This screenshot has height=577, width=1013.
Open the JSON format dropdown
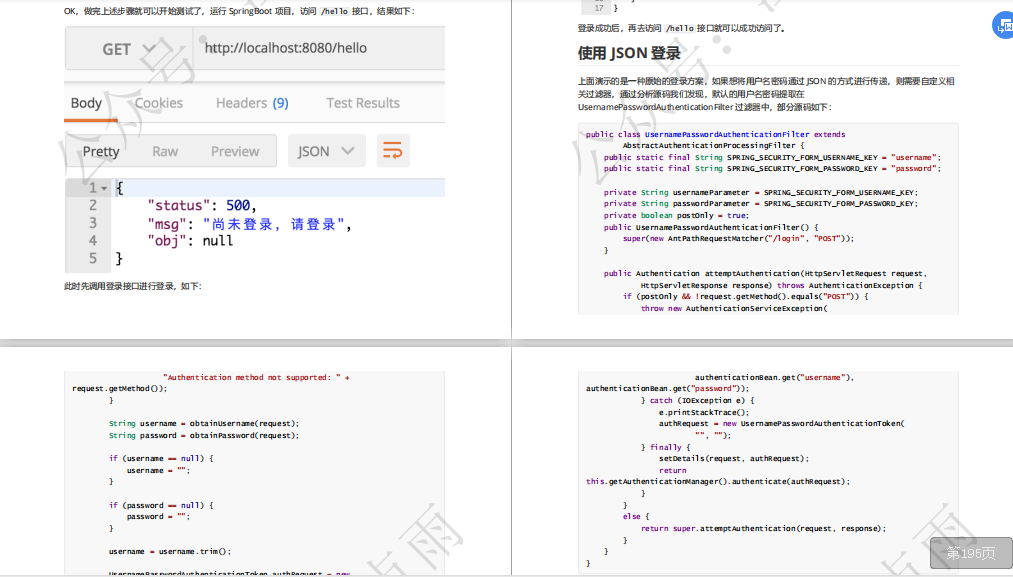[326, 151]
